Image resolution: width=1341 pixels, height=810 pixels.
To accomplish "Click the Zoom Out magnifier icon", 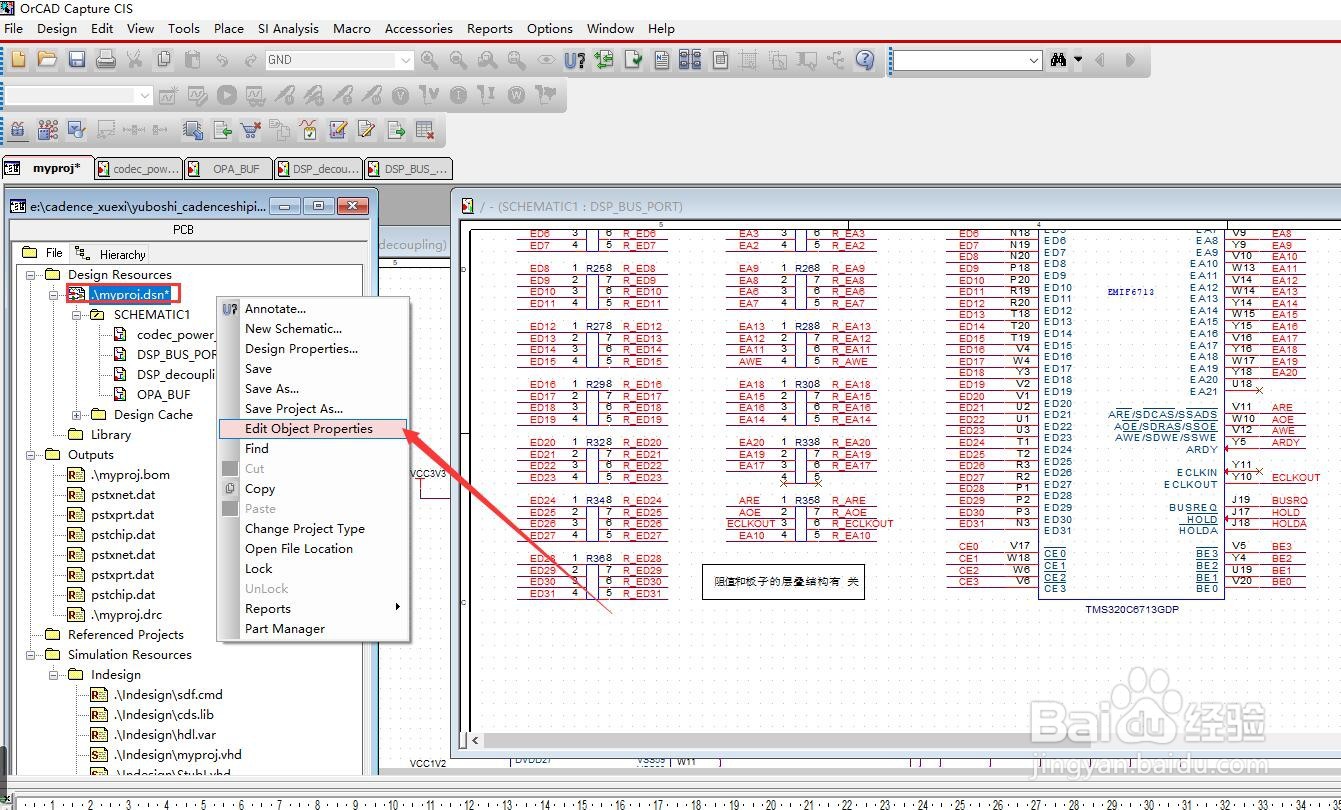I will [x=458, y=60].
